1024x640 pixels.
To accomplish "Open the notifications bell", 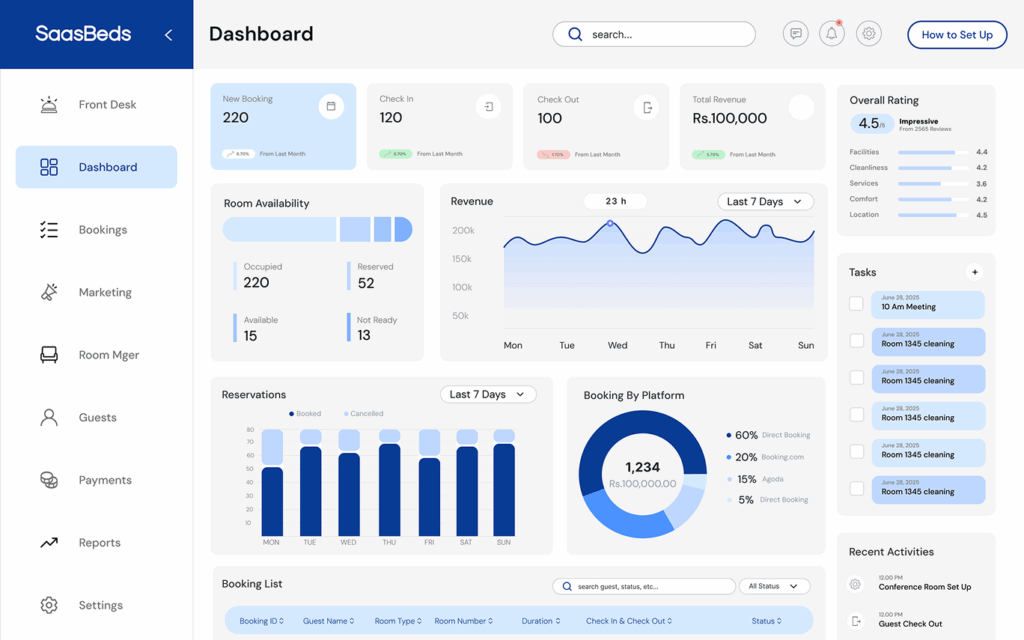I will pos(832,34).
